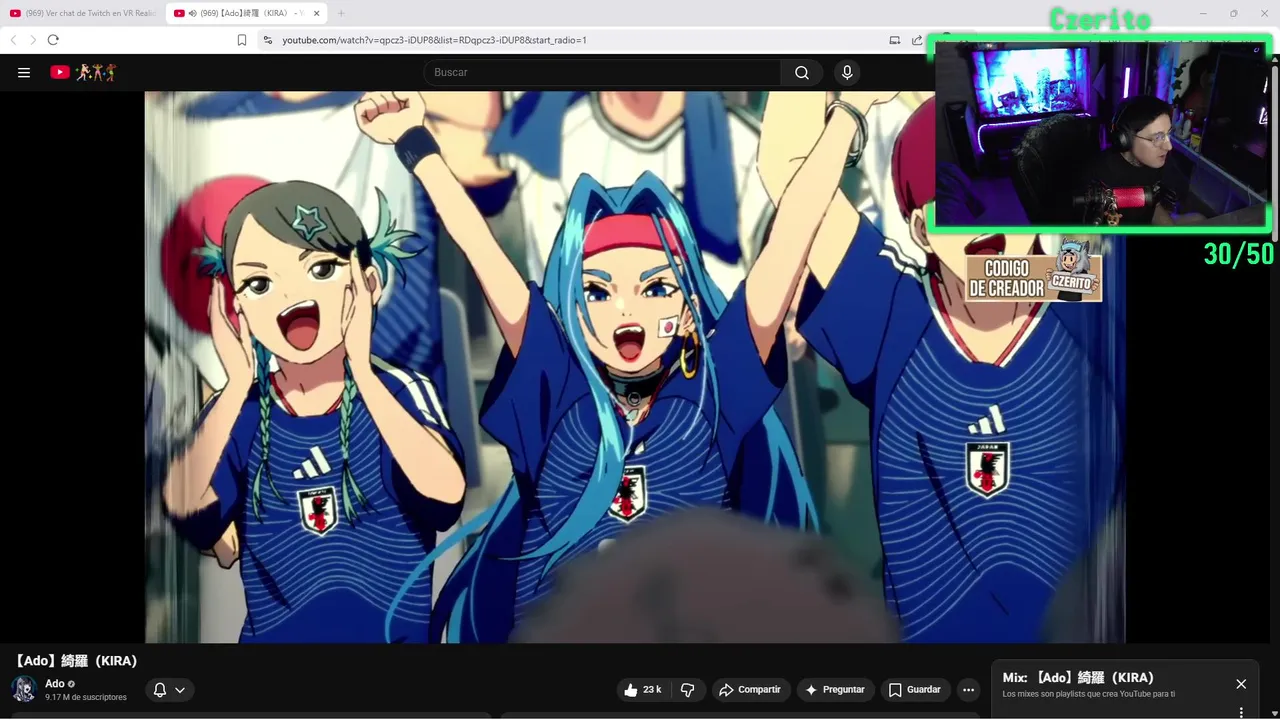The height and width of the screenshot is (720, 1280).
Task: Open the Ado channel avatar
Action: pos(24,689)
